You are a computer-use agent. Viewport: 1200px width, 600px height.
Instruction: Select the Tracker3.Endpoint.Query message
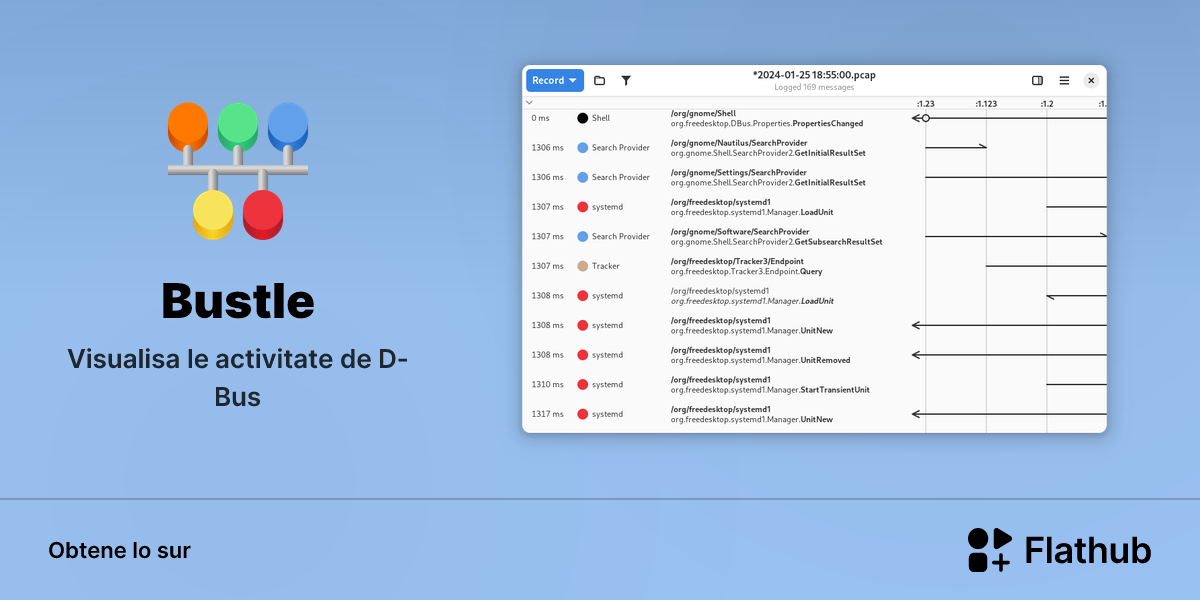[x=814, y=266]
